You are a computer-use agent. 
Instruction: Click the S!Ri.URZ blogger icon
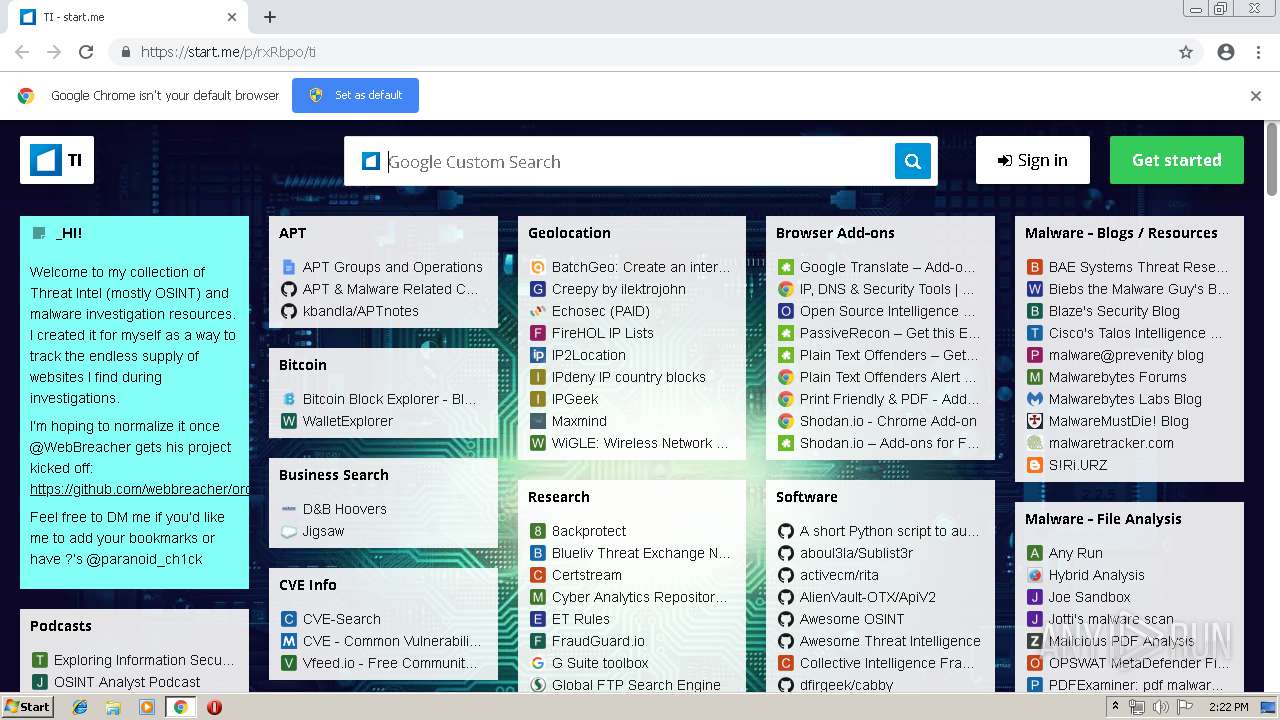tap(1035, 465)
